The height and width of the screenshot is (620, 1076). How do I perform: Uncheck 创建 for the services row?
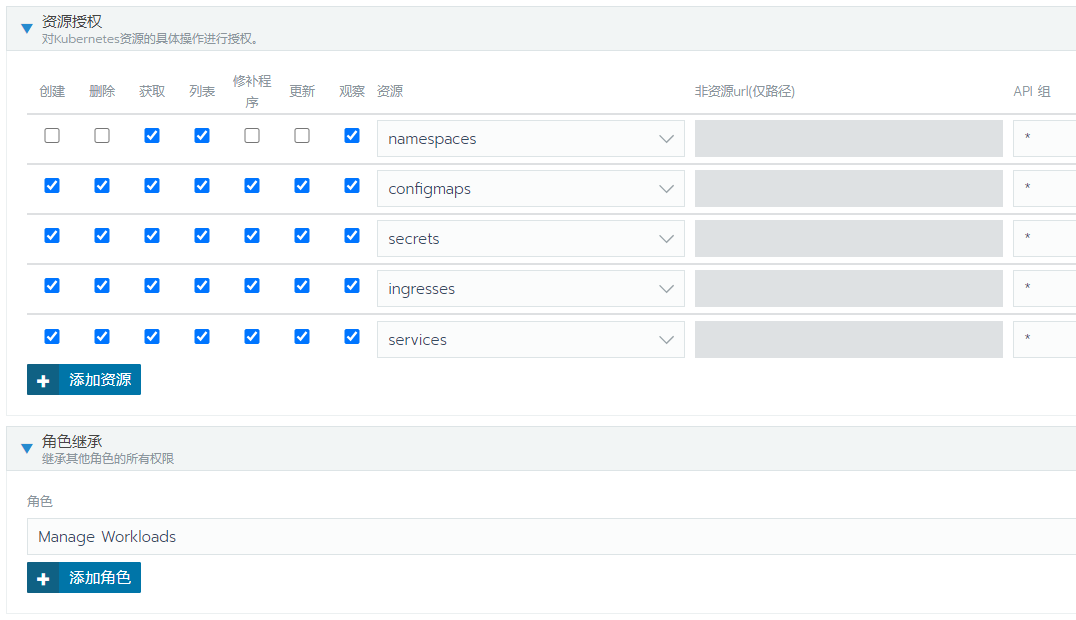(x=52, y=337)
